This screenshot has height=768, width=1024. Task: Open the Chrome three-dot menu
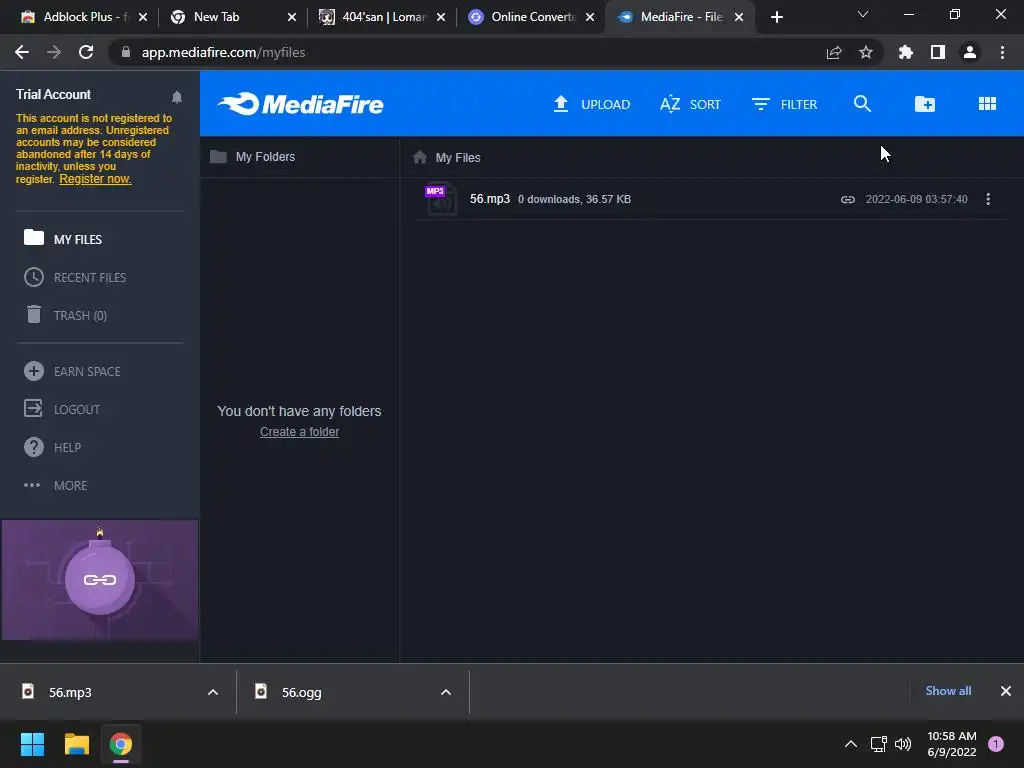click(x=1002, y=52)
